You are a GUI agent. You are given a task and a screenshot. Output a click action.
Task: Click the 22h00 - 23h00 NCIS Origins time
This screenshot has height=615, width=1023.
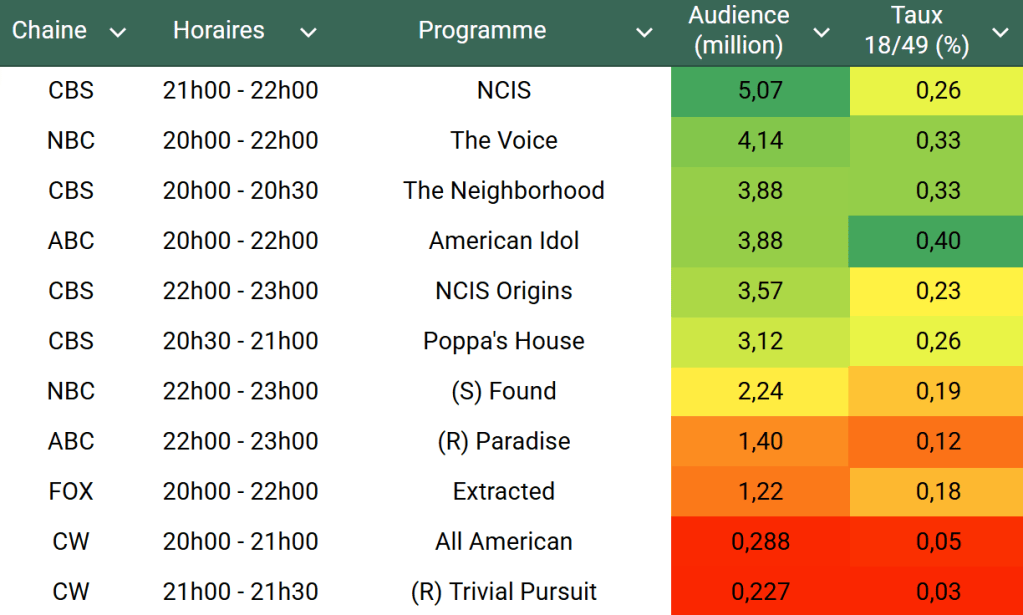click(240, 291)
